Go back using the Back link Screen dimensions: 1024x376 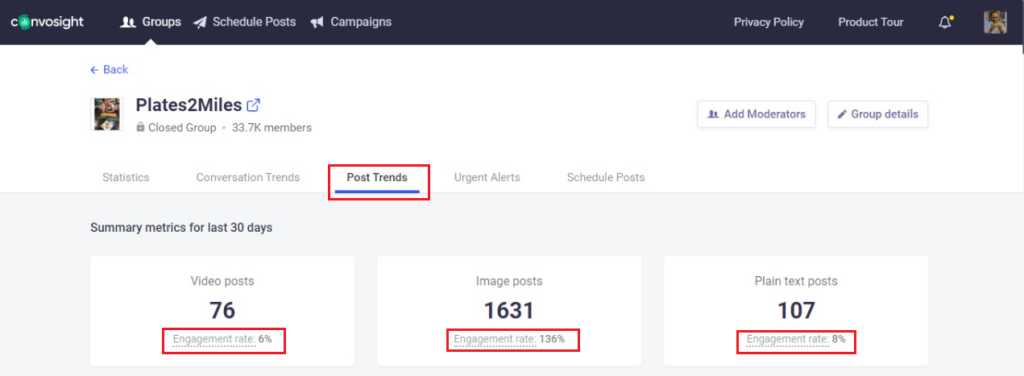click(x=109, y=69)
